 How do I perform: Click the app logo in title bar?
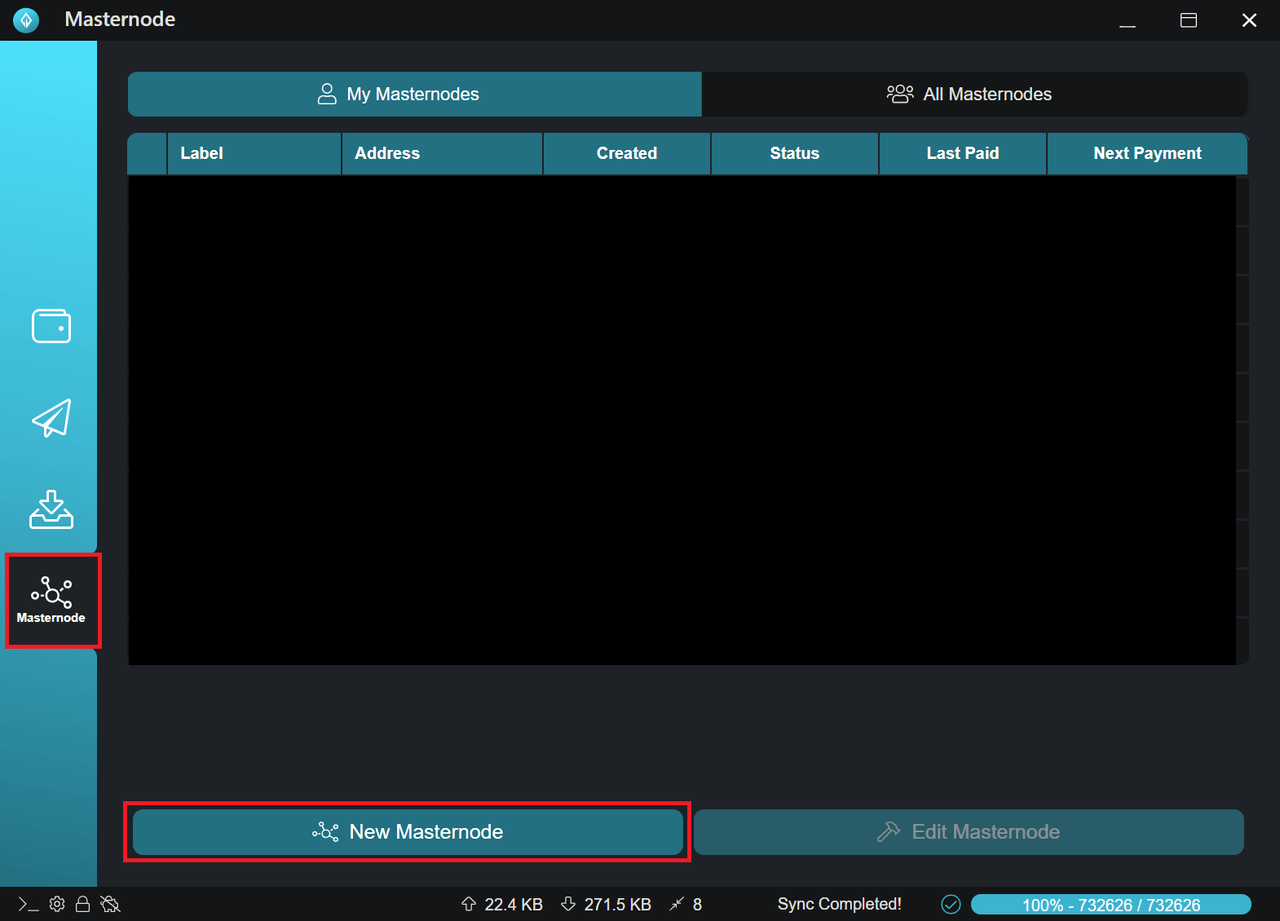26,20
